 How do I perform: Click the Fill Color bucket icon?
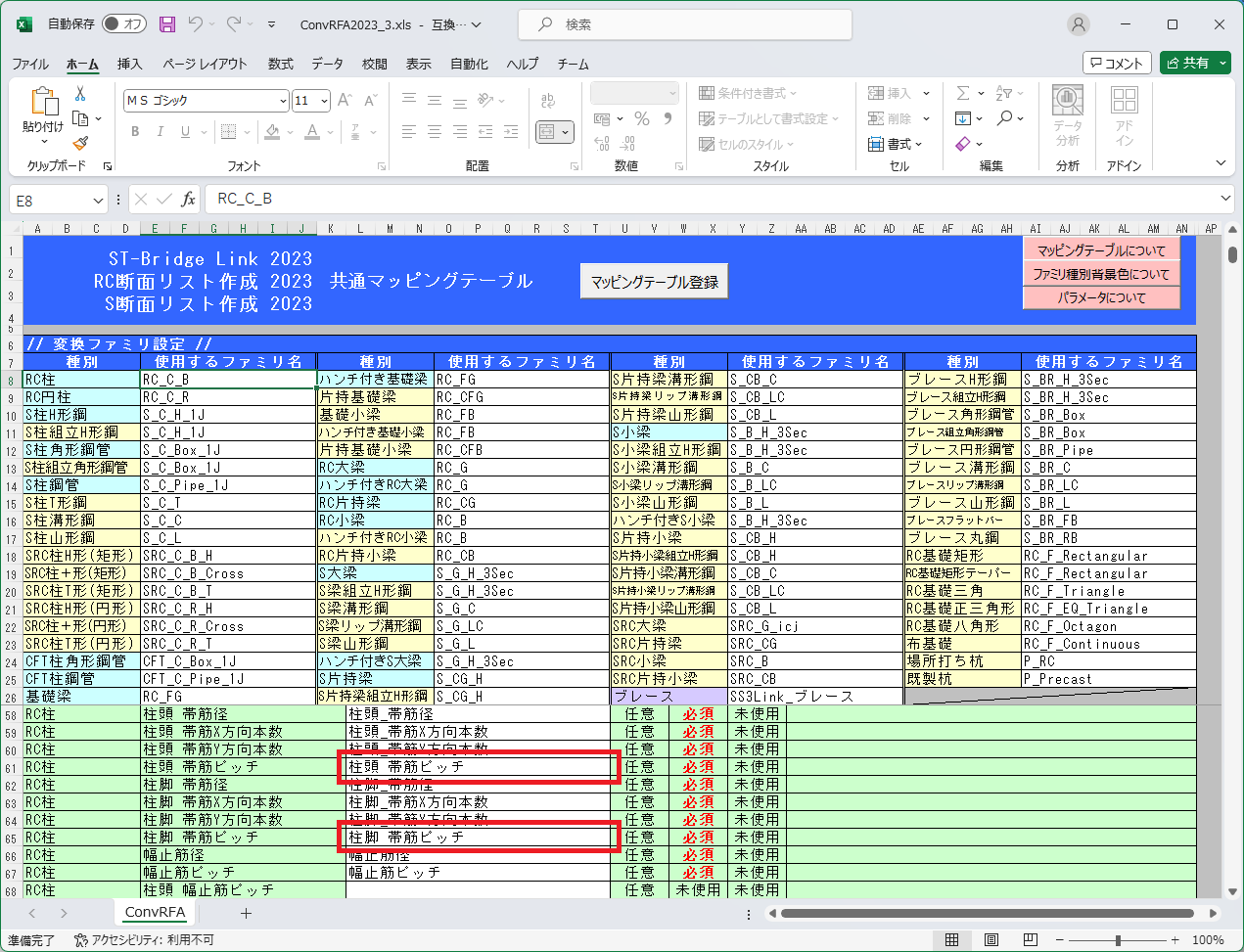pos(273,132)
